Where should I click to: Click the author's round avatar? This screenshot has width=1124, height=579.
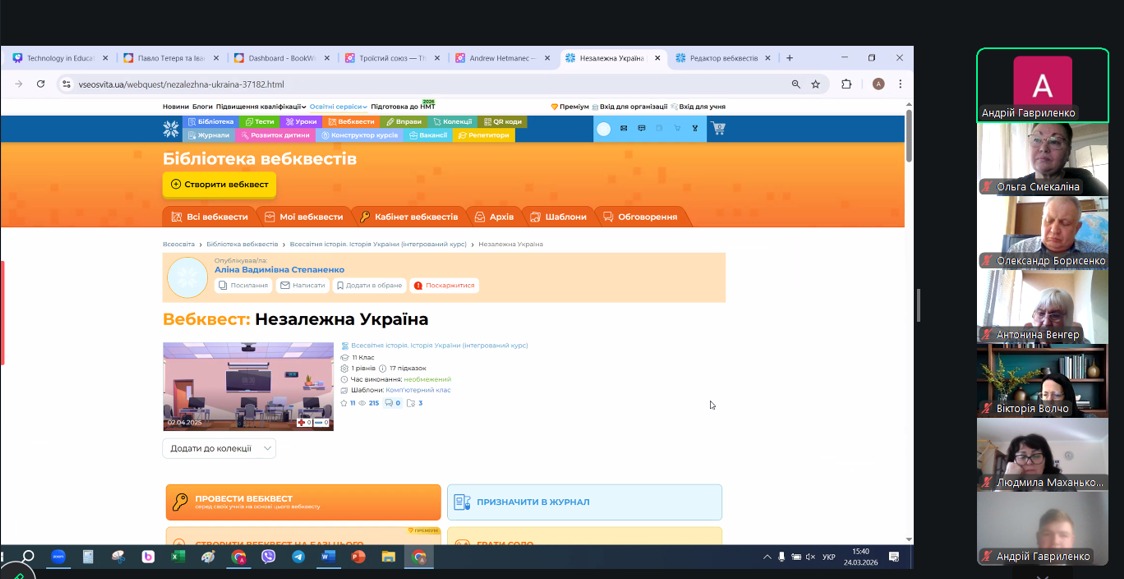click(x=187, y=278)
